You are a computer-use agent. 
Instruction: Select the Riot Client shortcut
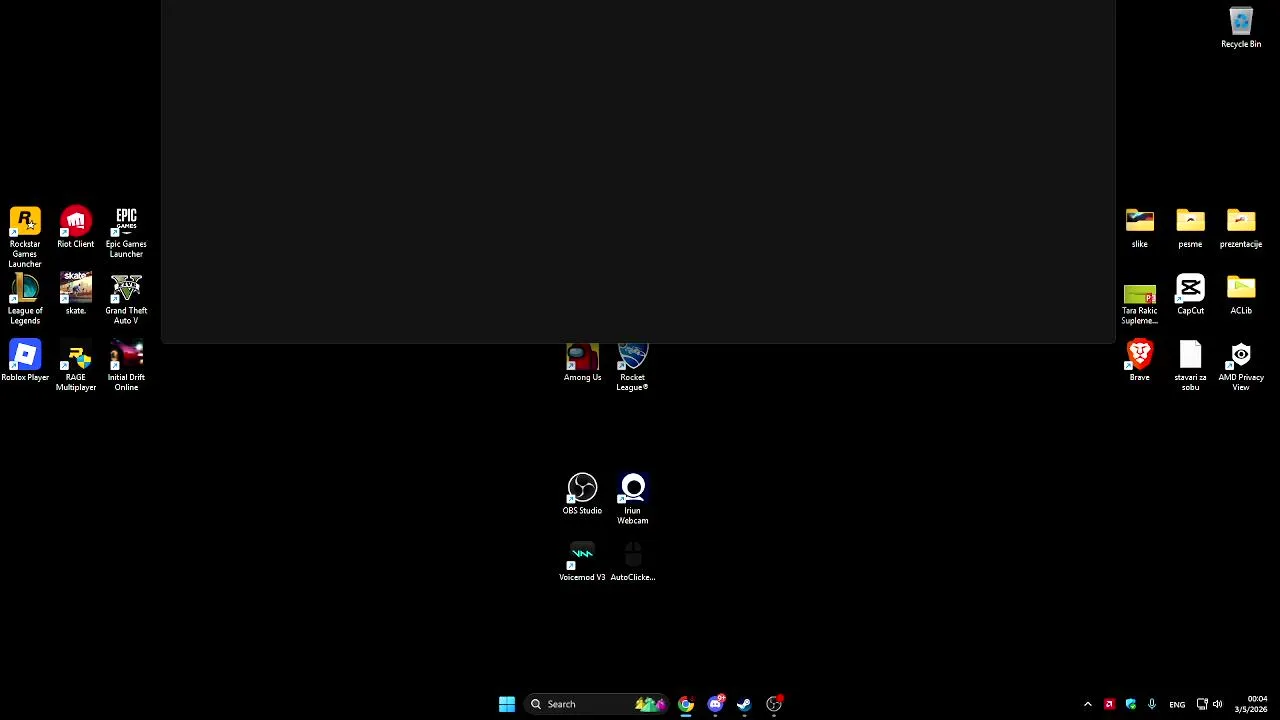click(x=76, y=228)
